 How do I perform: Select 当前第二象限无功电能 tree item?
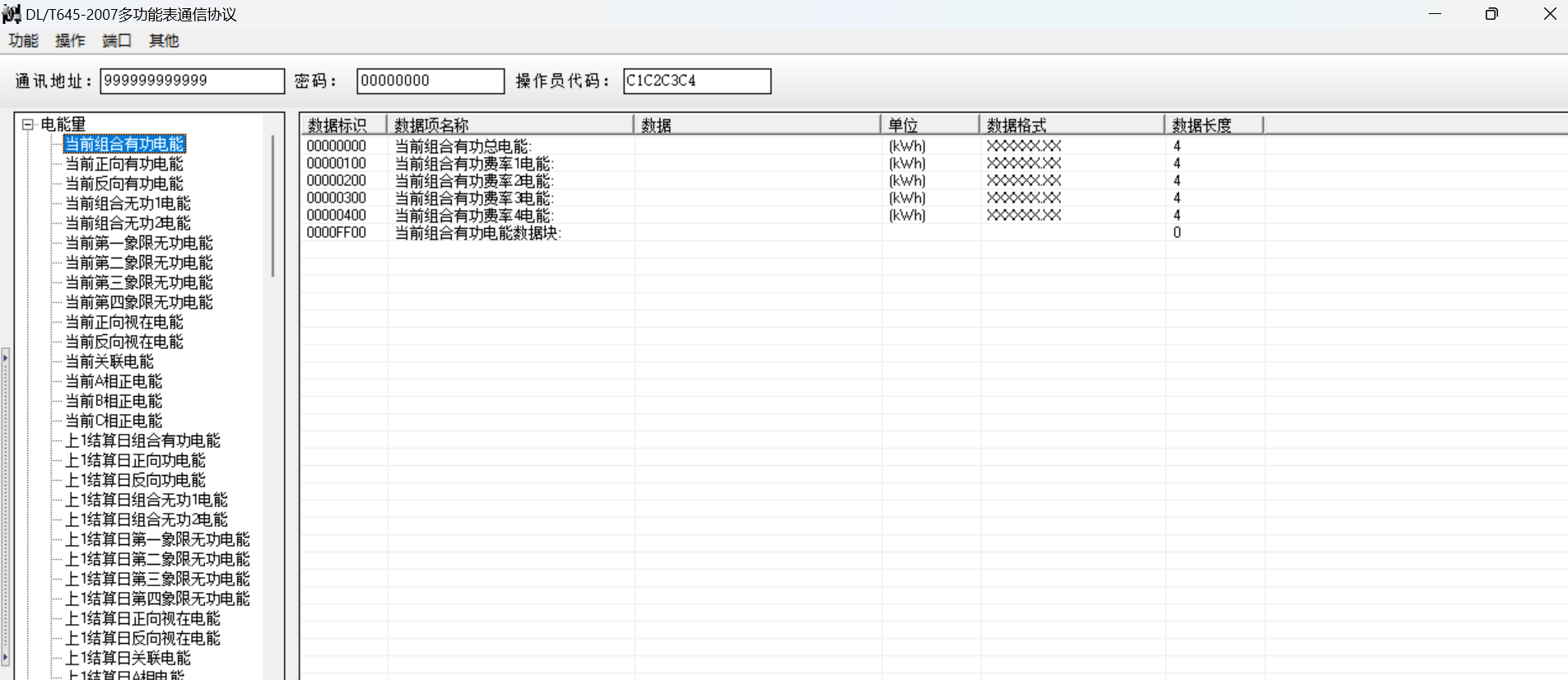point(139,263)
